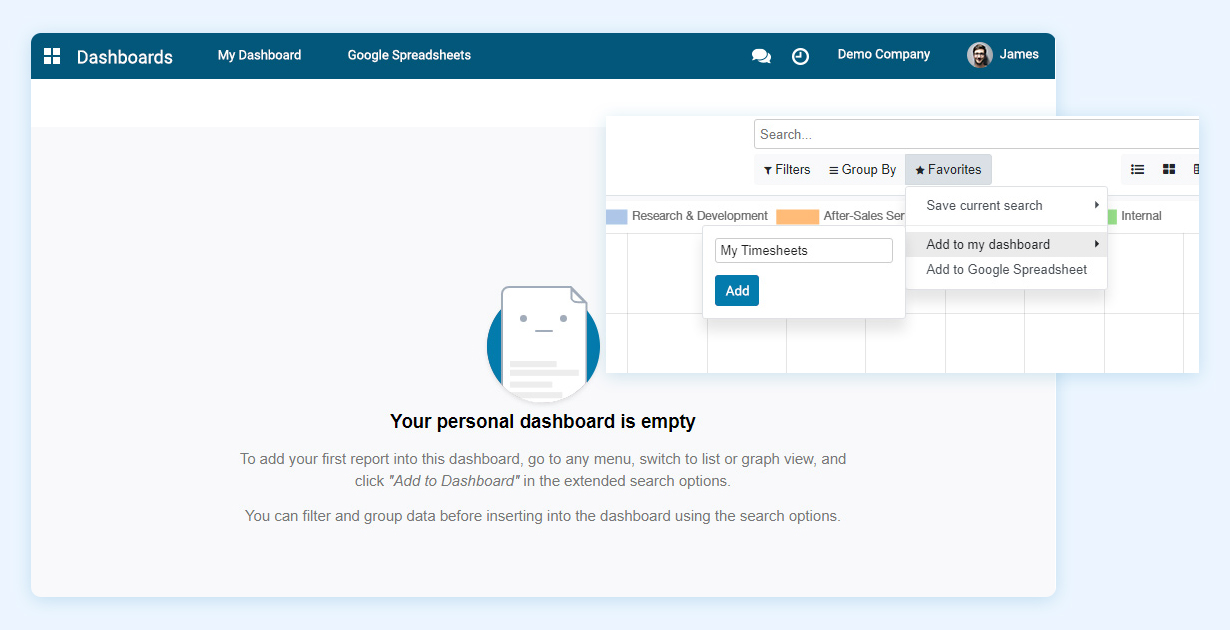
Task: Switch to list view
Action: click(1137, 169)
